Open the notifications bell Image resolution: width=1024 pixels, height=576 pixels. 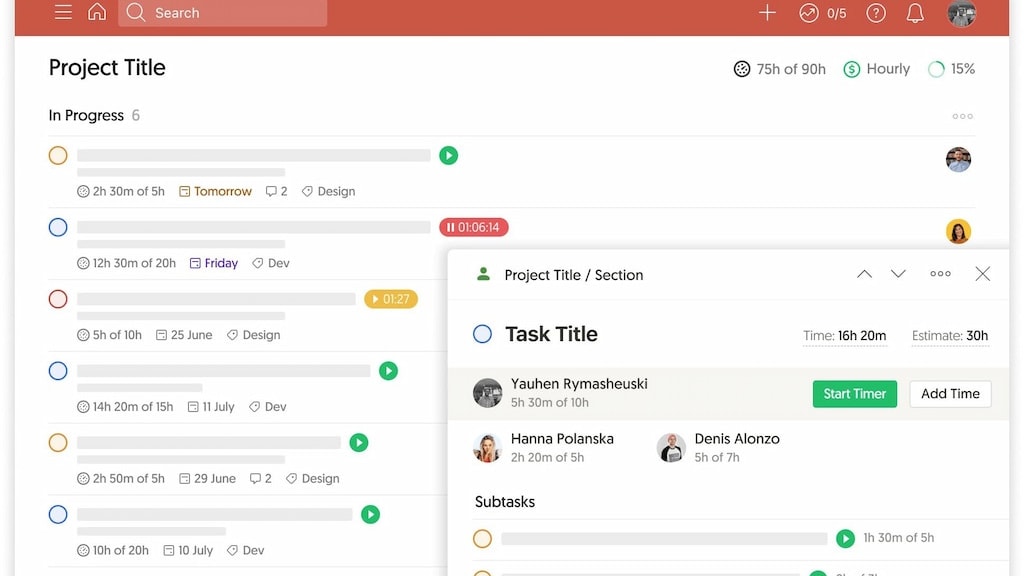(915, 13)
